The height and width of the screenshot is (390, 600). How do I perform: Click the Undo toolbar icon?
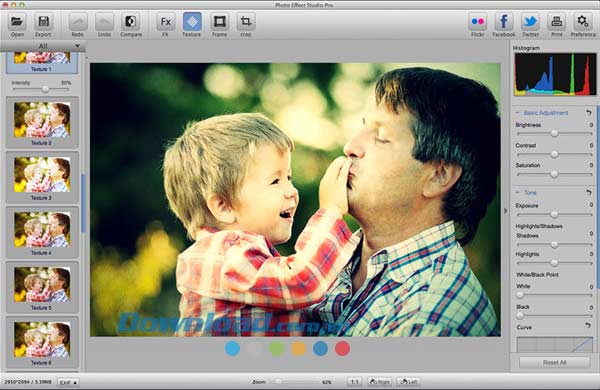pyautogui.click(x=104, y=22)
